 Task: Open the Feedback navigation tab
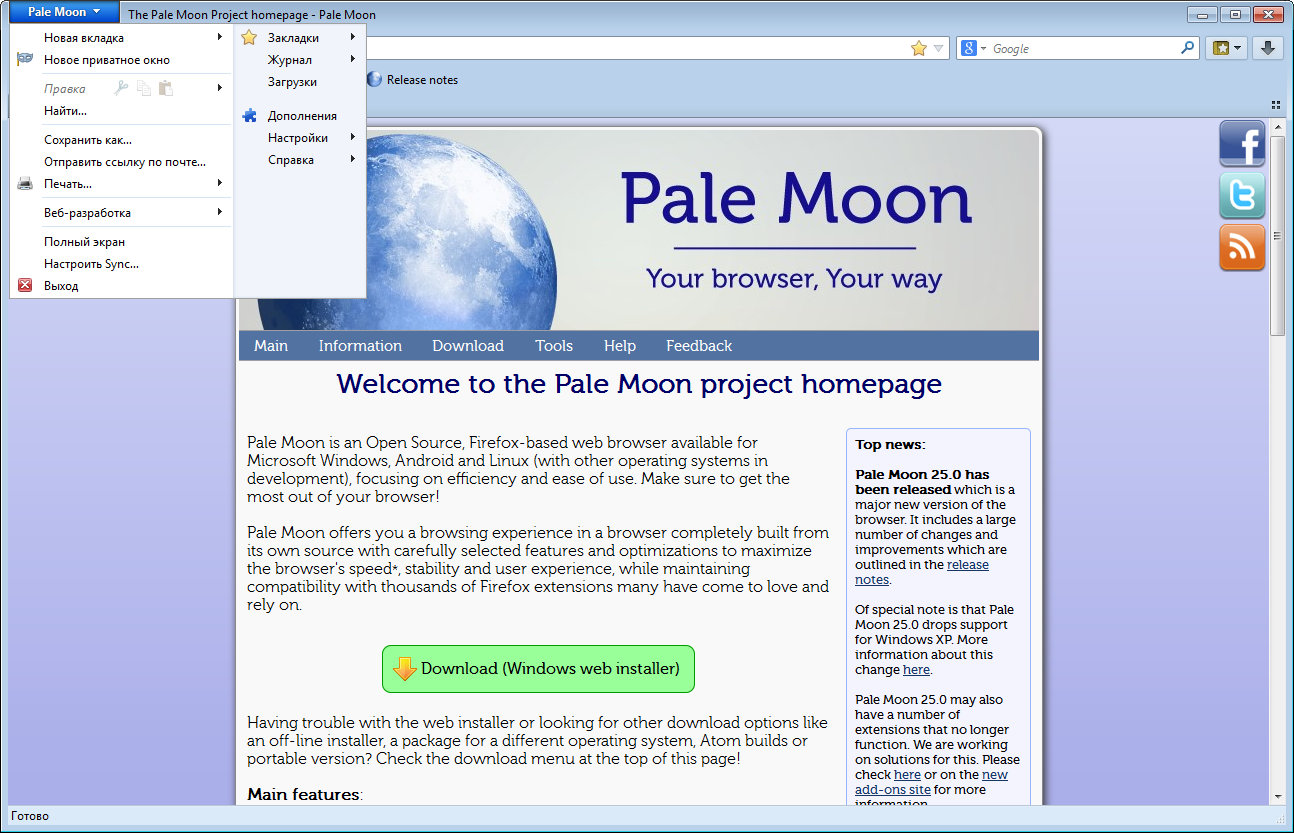coord(699,346)
